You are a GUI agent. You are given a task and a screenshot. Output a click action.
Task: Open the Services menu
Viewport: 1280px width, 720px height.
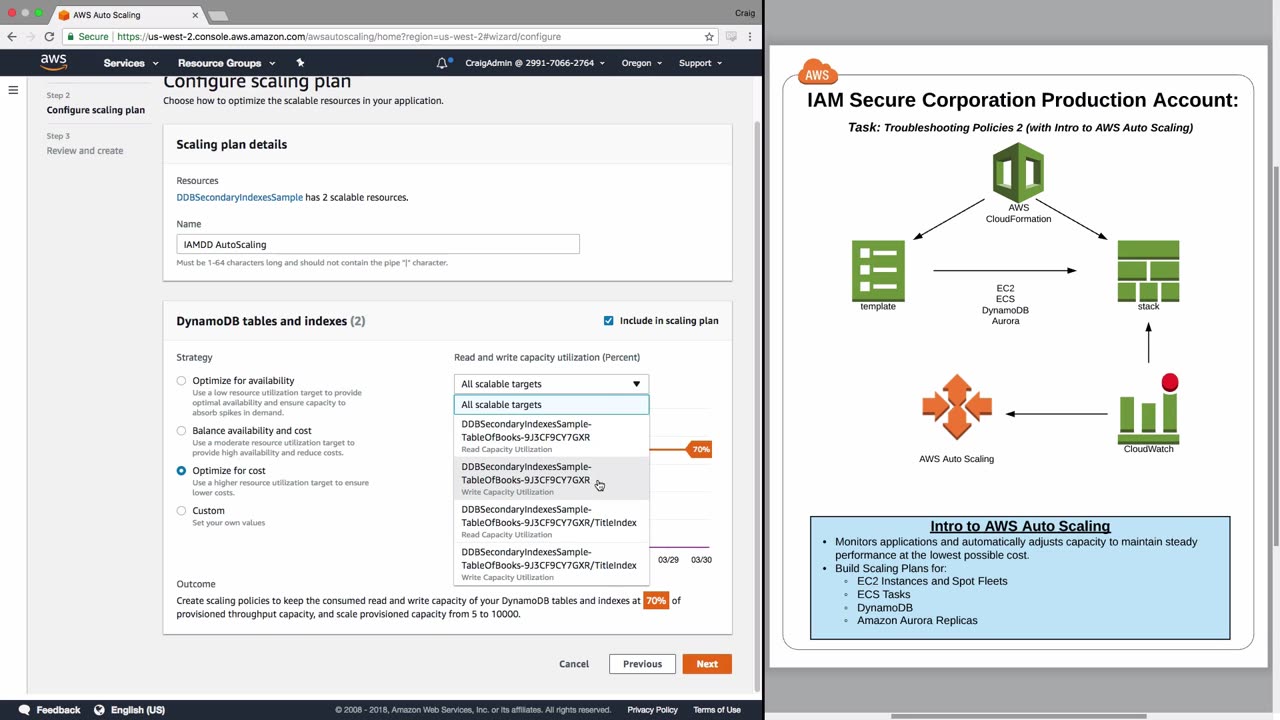point(130,63)
